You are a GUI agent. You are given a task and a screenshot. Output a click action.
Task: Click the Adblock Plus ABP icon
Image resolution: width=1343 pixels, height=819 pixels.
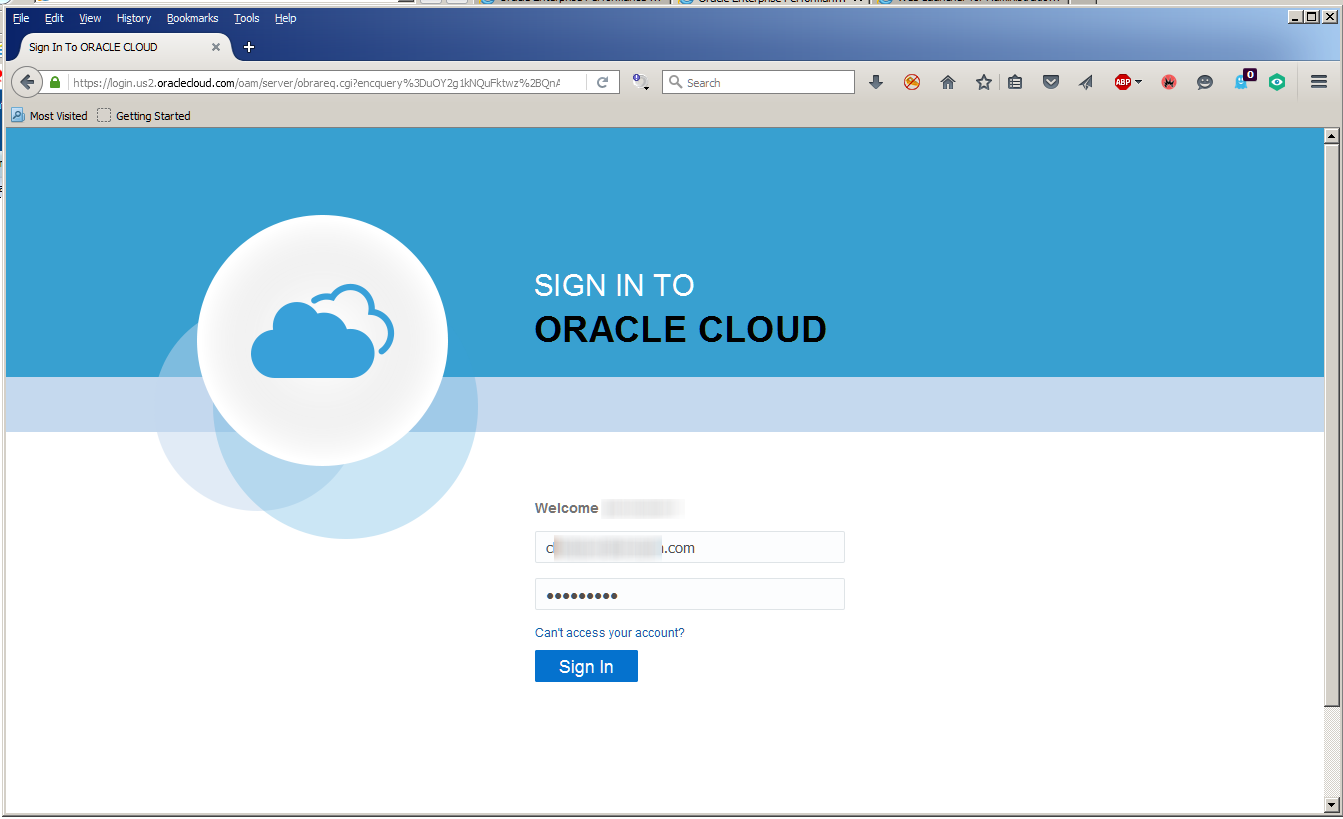(x=1122, y=83)
